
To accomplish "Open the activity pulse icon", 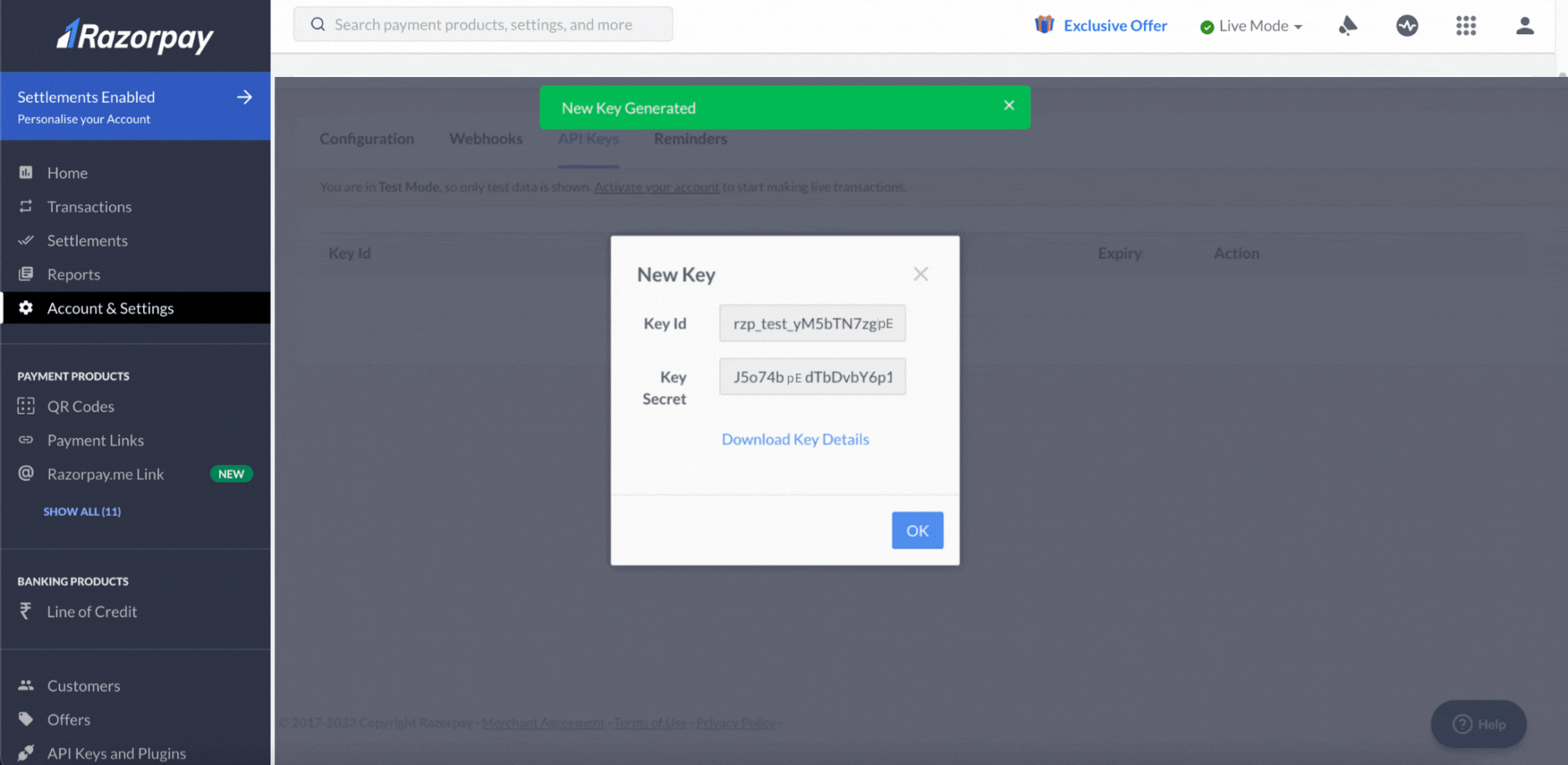I will pos(1407,25).
